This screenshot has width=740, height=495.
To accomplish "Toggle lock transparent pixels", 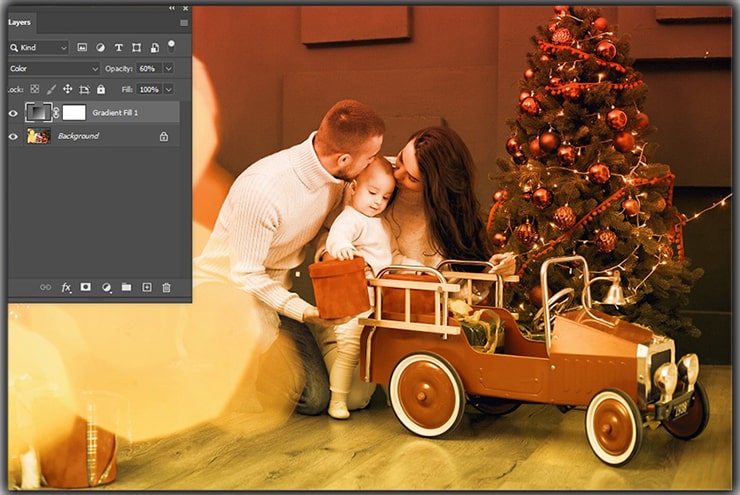I will 34,89.
